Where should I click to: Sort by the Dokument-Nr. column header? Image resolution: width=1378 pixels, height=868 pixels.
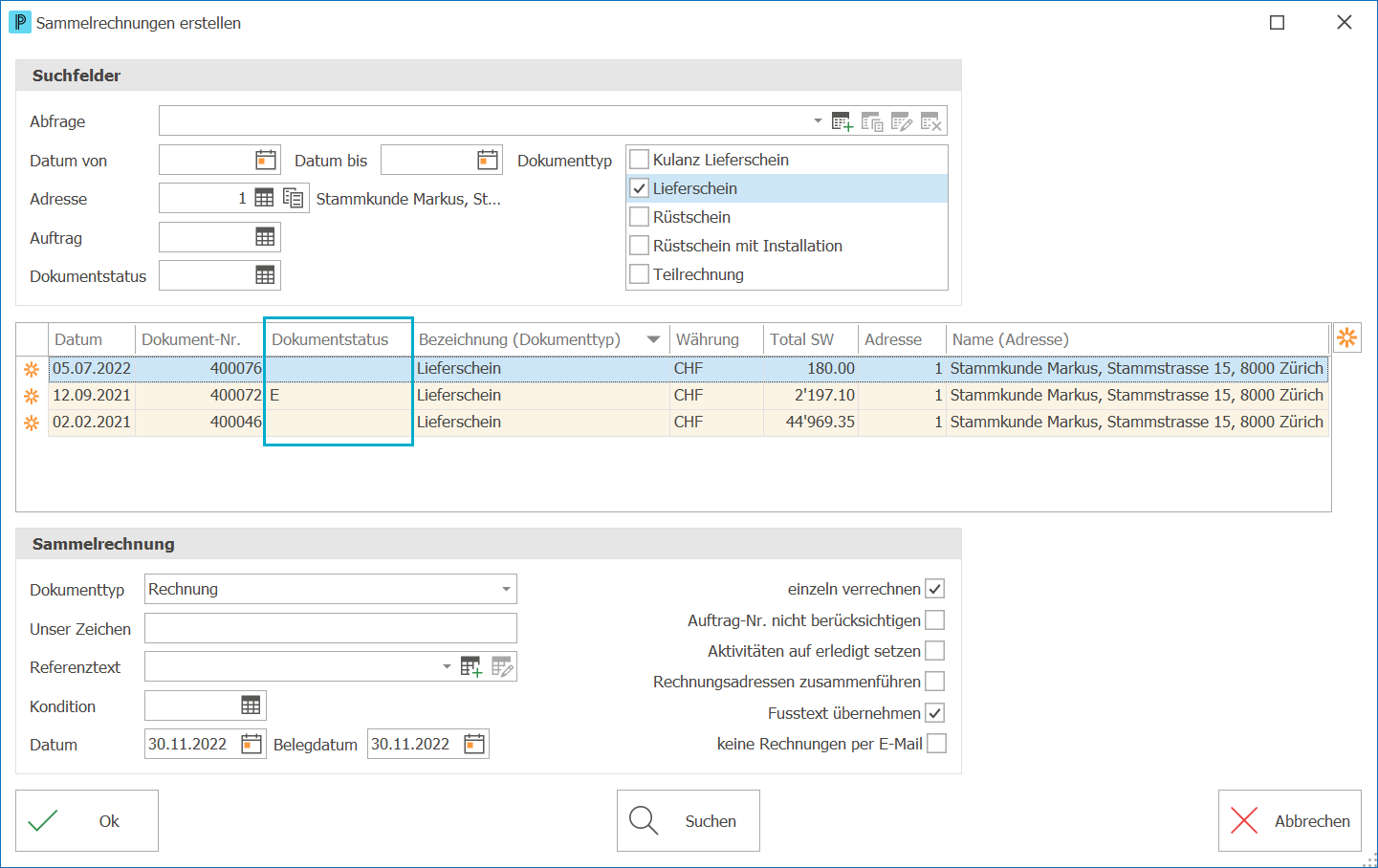tap(200, 339)
